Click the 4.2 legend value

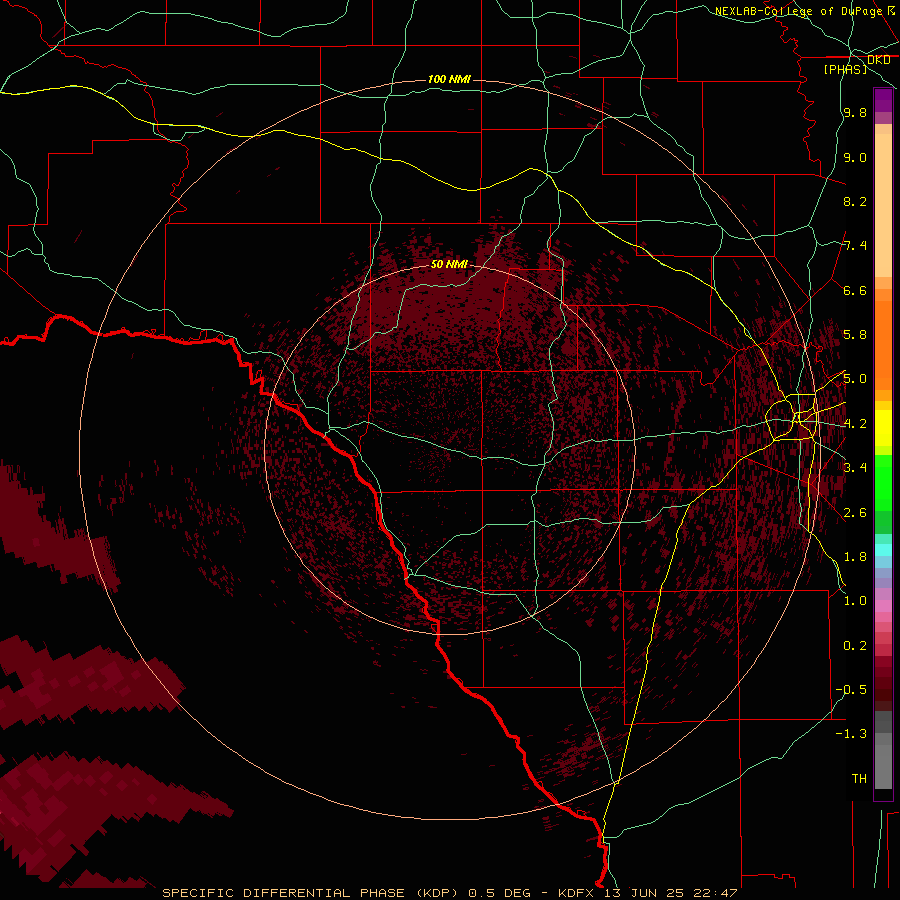click(855, 424)
